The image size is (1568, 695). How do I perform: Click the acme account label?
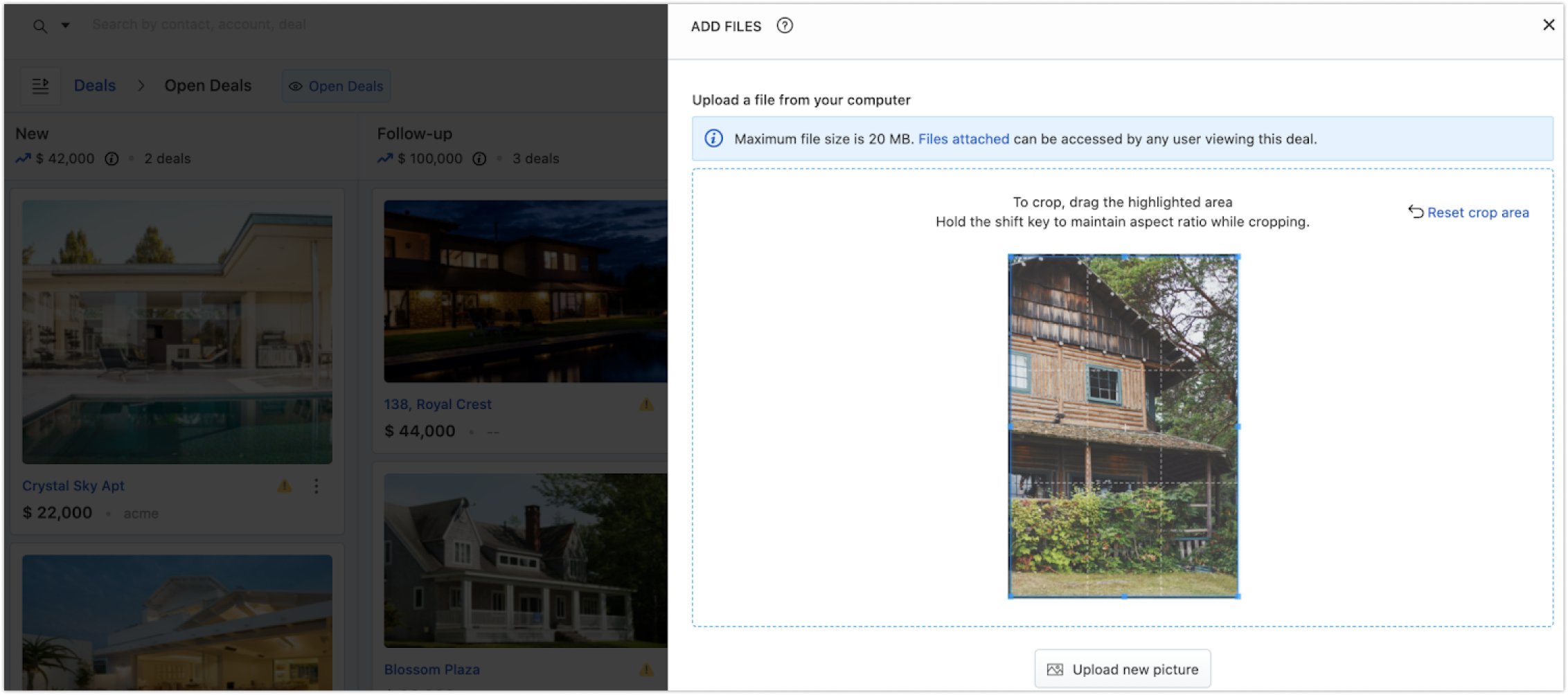tap(141, 514)
